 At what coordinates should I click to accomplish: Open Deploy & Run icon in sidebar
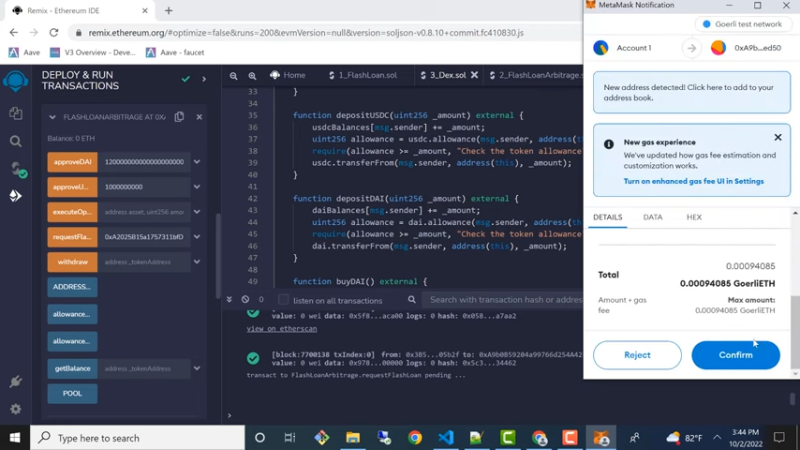pyautogui.click(x=15, y=196)
